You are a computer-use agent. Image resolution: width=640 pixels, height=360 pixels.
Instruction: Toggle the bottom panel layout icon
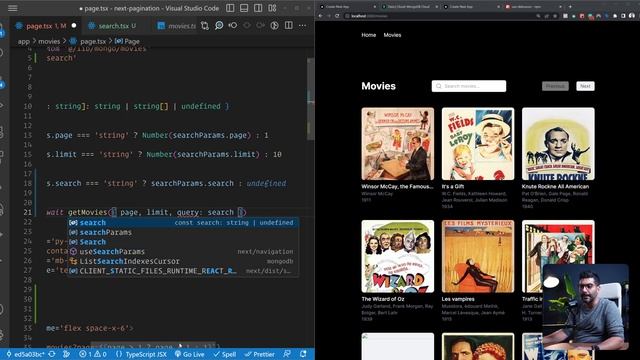(x=244, y=8)
